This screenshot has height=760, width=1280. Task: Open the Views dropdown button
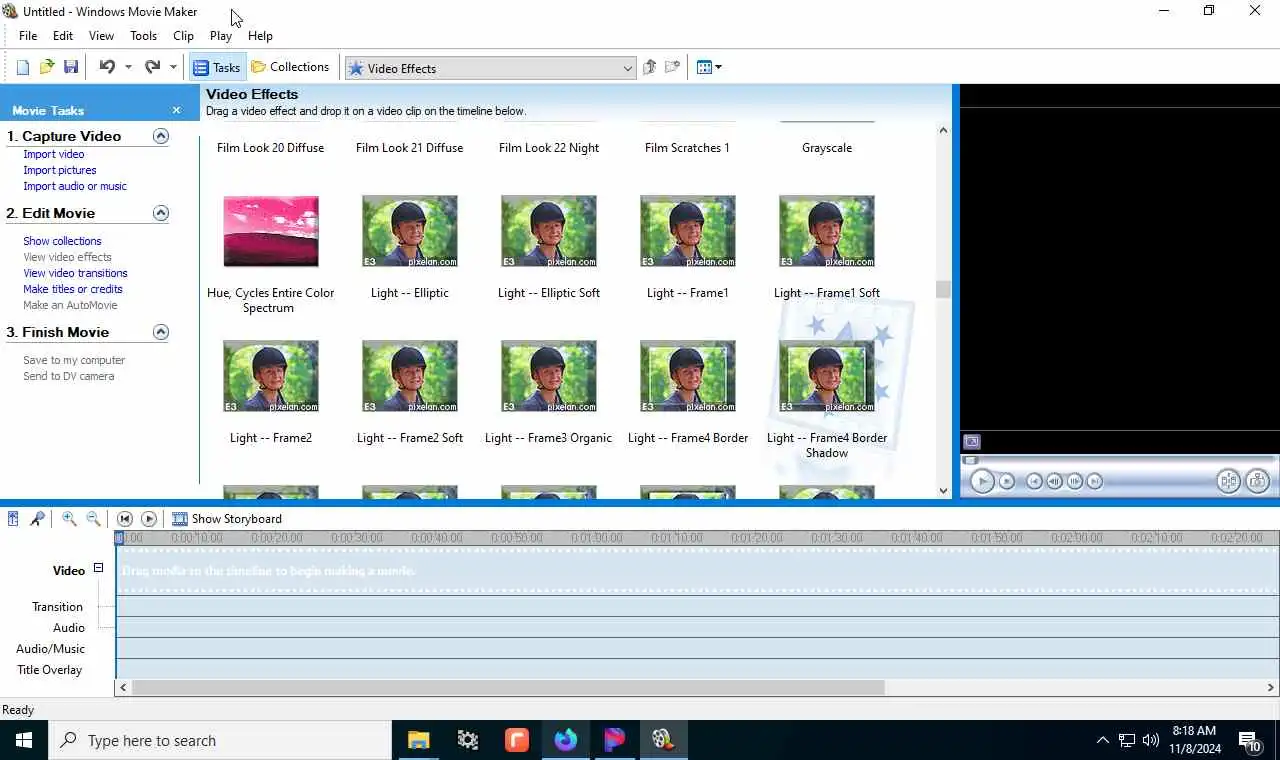point(709,67)
